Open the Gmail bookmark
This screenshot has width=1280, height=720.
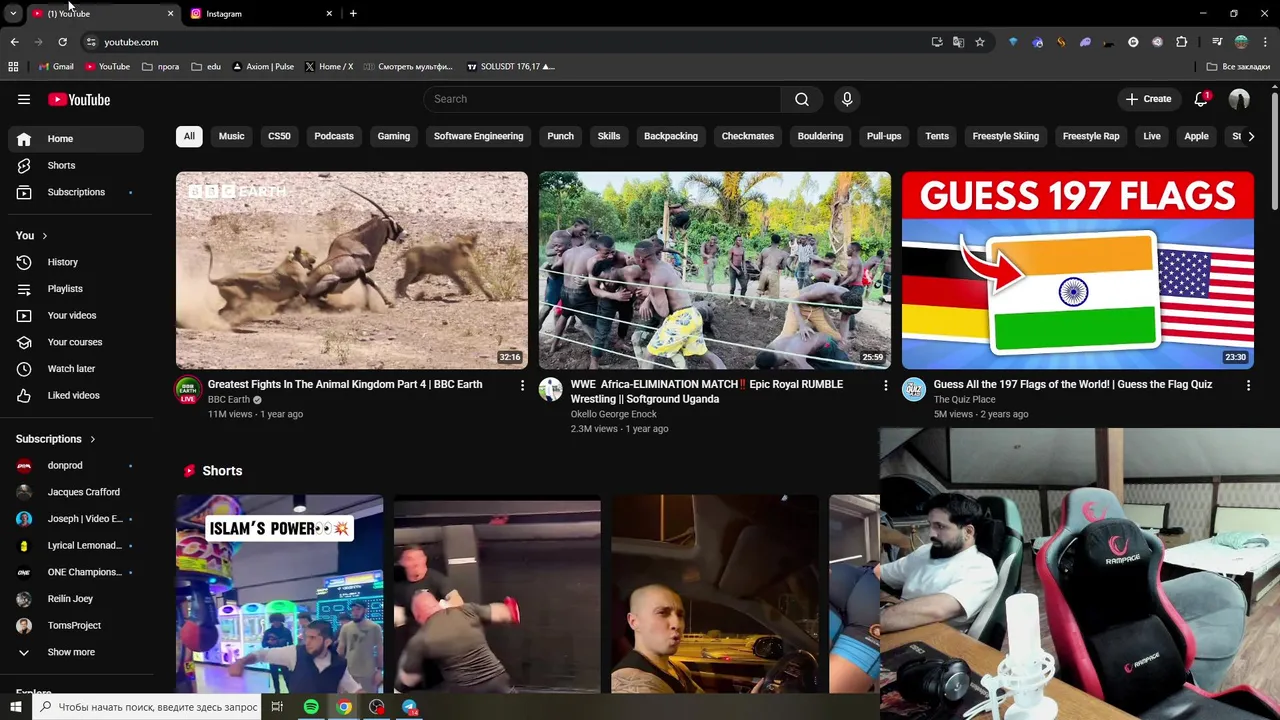coord(56,67)
